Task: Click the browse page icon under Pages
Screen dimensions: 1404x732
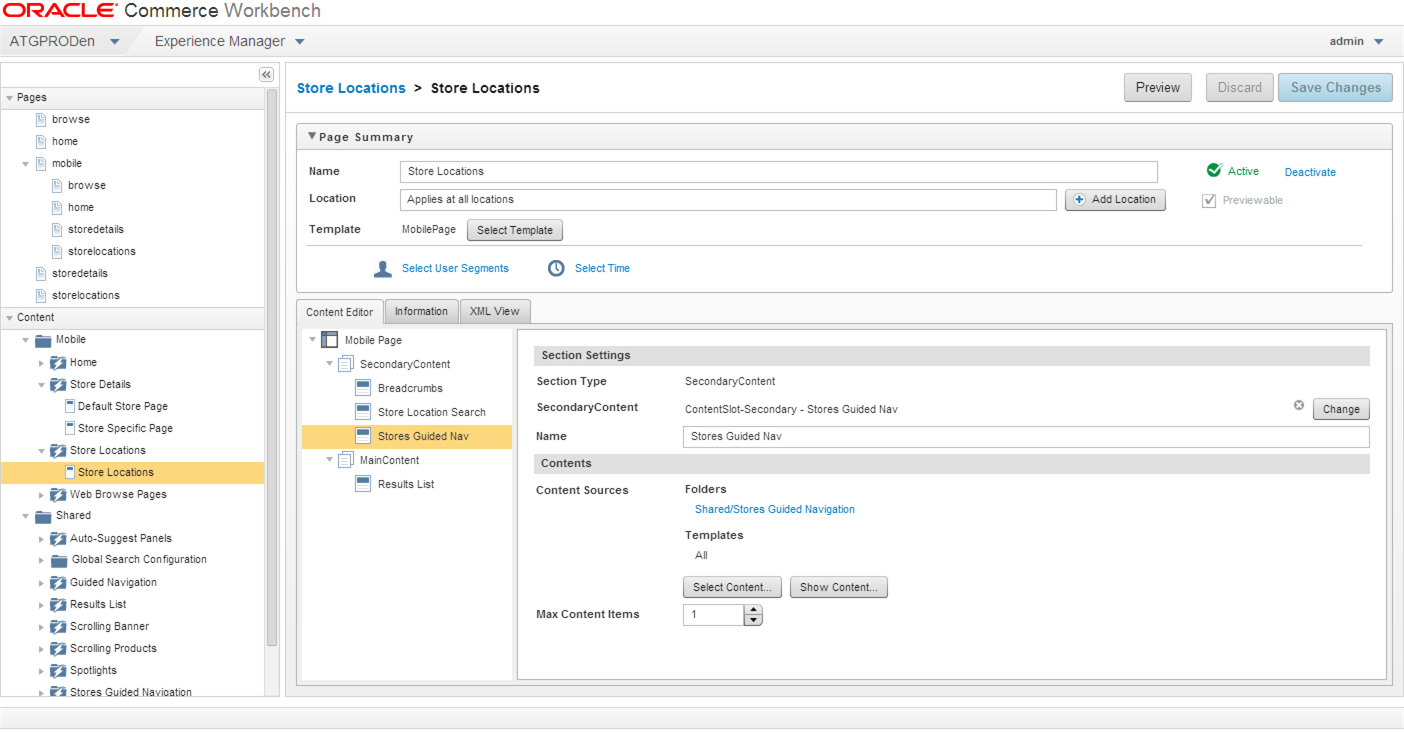Action: (x=41, y=119)
